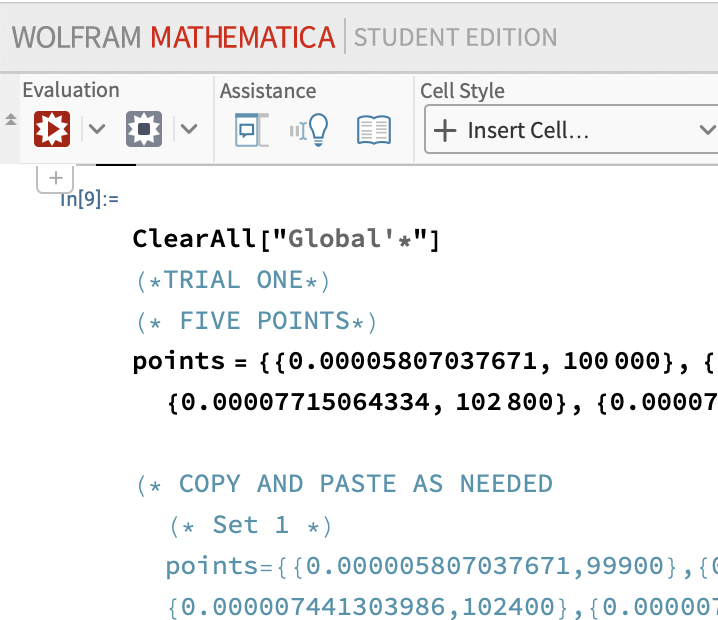Click the commented value 0.000005807037671
Image resolution: width=718 pixels, height=620 pixels.
(x=438, y=566)
